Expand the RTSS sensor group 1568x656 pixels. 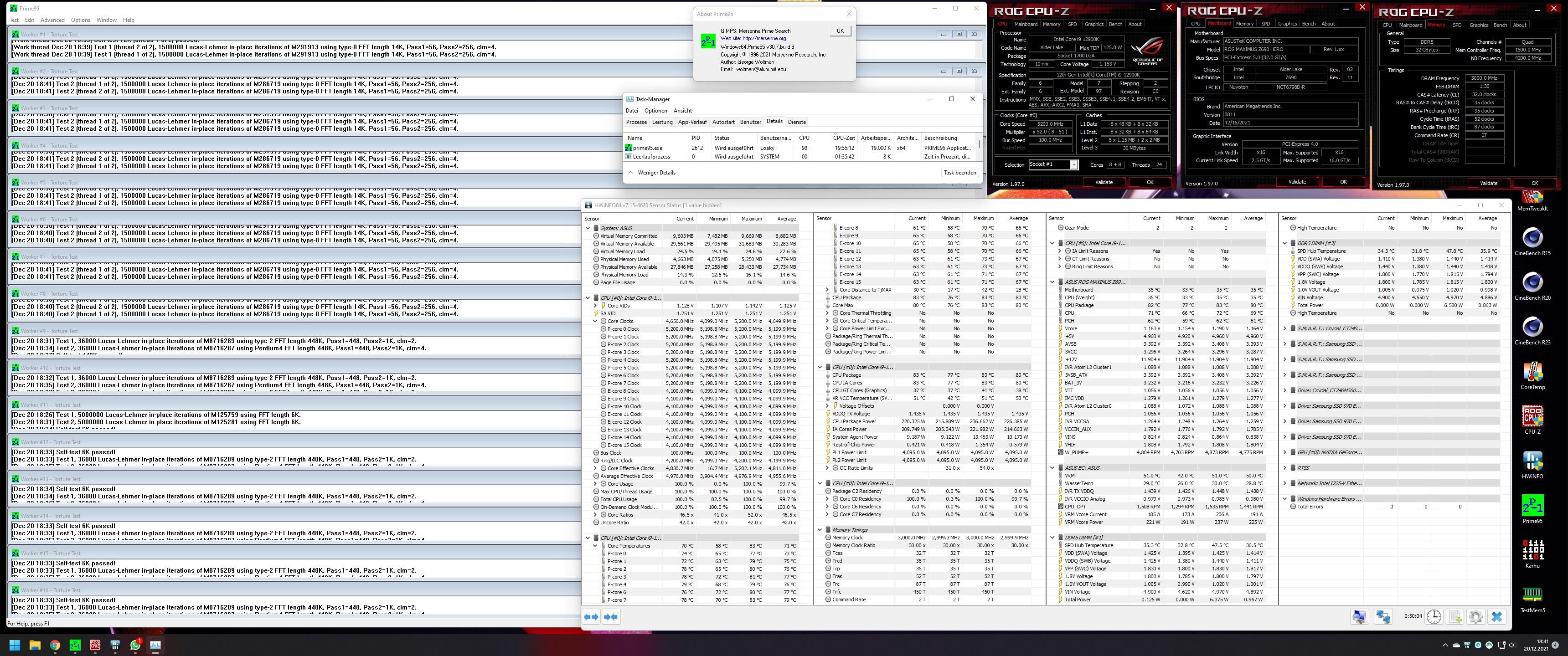click(x=1285, y=468)
